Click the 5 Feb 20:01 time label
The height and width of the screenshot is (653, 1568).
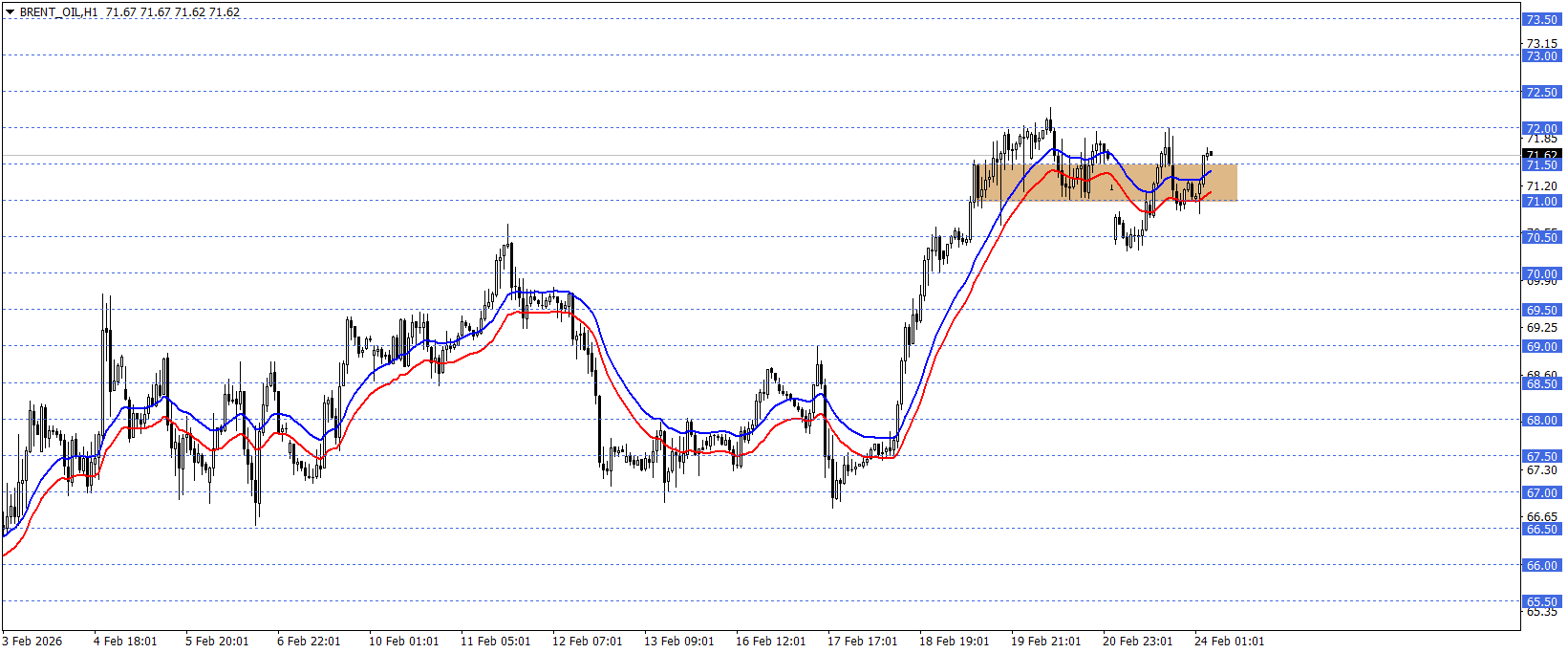(x=217, y=641)
